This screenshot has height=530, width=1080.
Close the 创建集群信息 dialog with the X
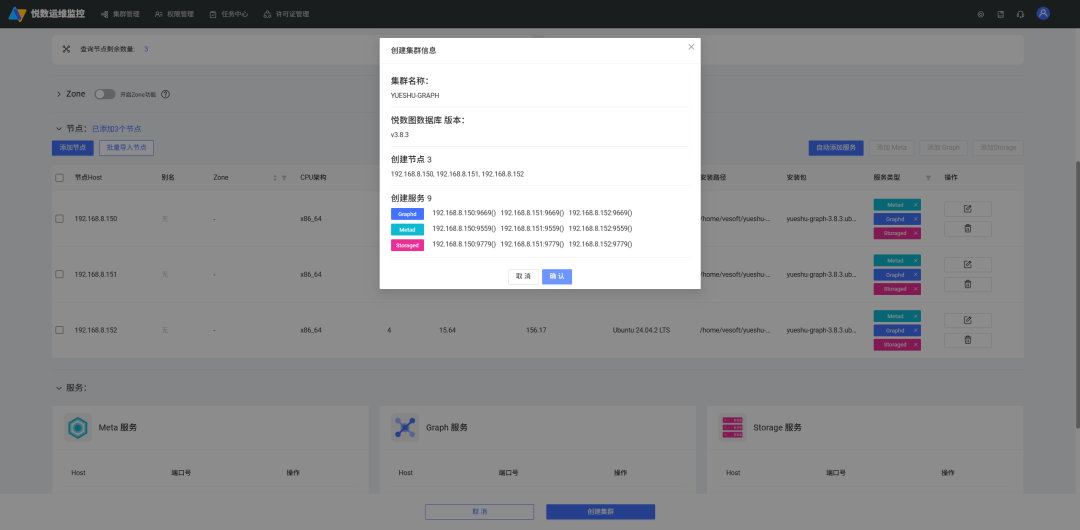[x=691, y=47]
